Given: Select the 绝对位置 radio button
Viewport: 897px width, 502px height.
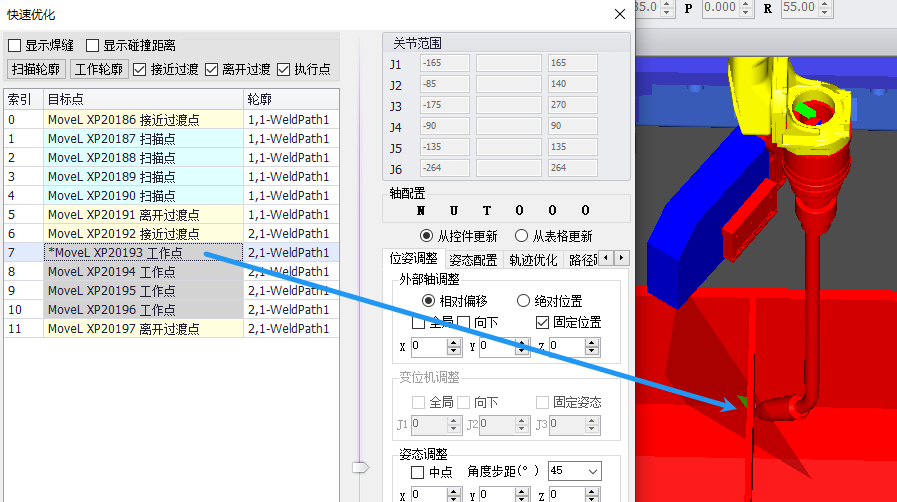Looking at the screenshot, I should [x=524, y=301].
